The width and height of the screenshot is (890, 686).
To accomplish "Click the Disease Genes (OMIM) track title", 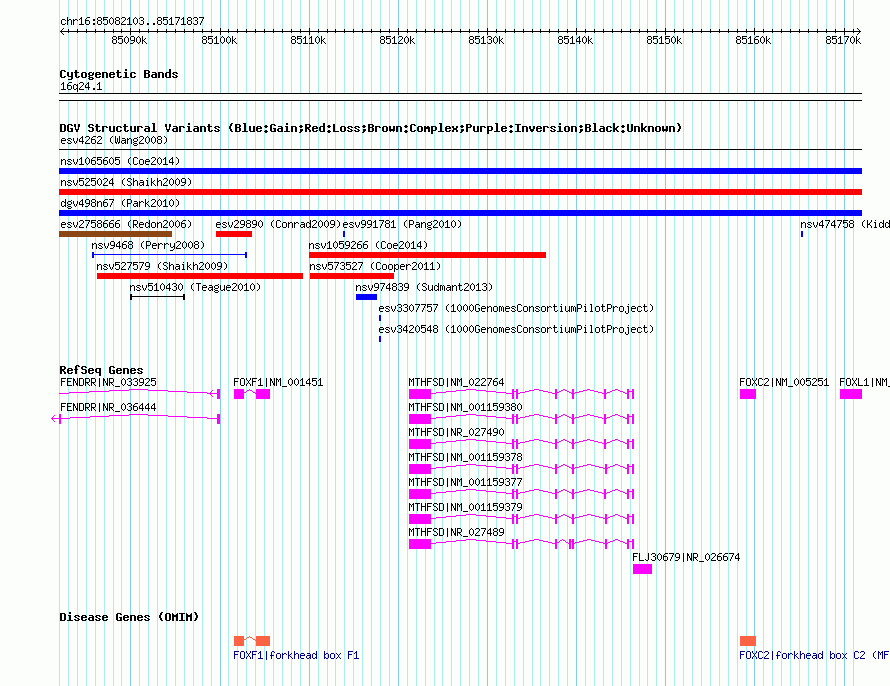I will [x=129, y=617].
